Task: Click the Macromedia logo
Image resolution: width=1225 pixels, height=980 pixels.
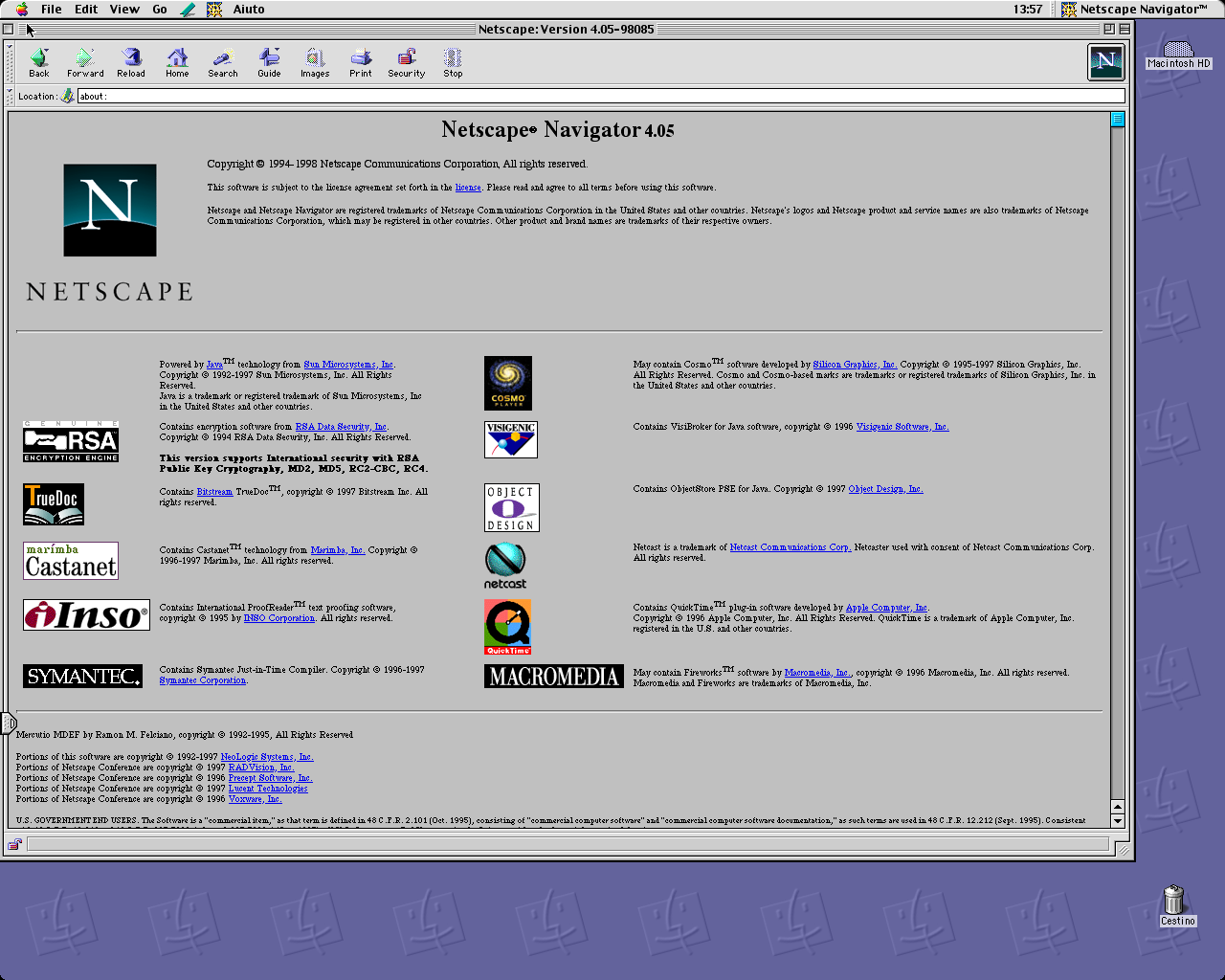Action: [x=554, y=676]
